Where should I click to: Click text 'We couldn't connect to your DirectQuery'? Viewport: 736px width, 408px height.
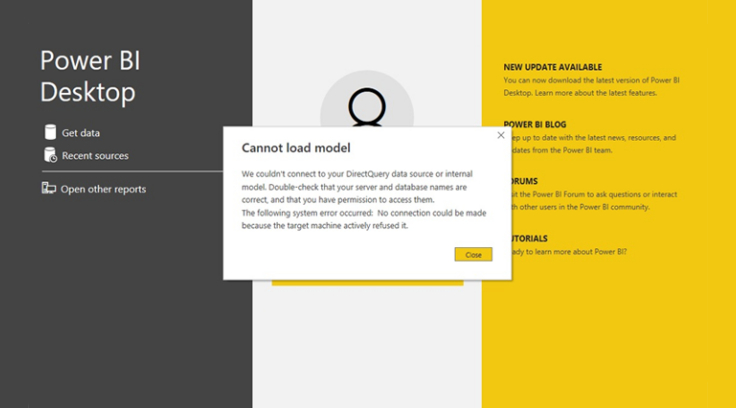tap(315, 174)
